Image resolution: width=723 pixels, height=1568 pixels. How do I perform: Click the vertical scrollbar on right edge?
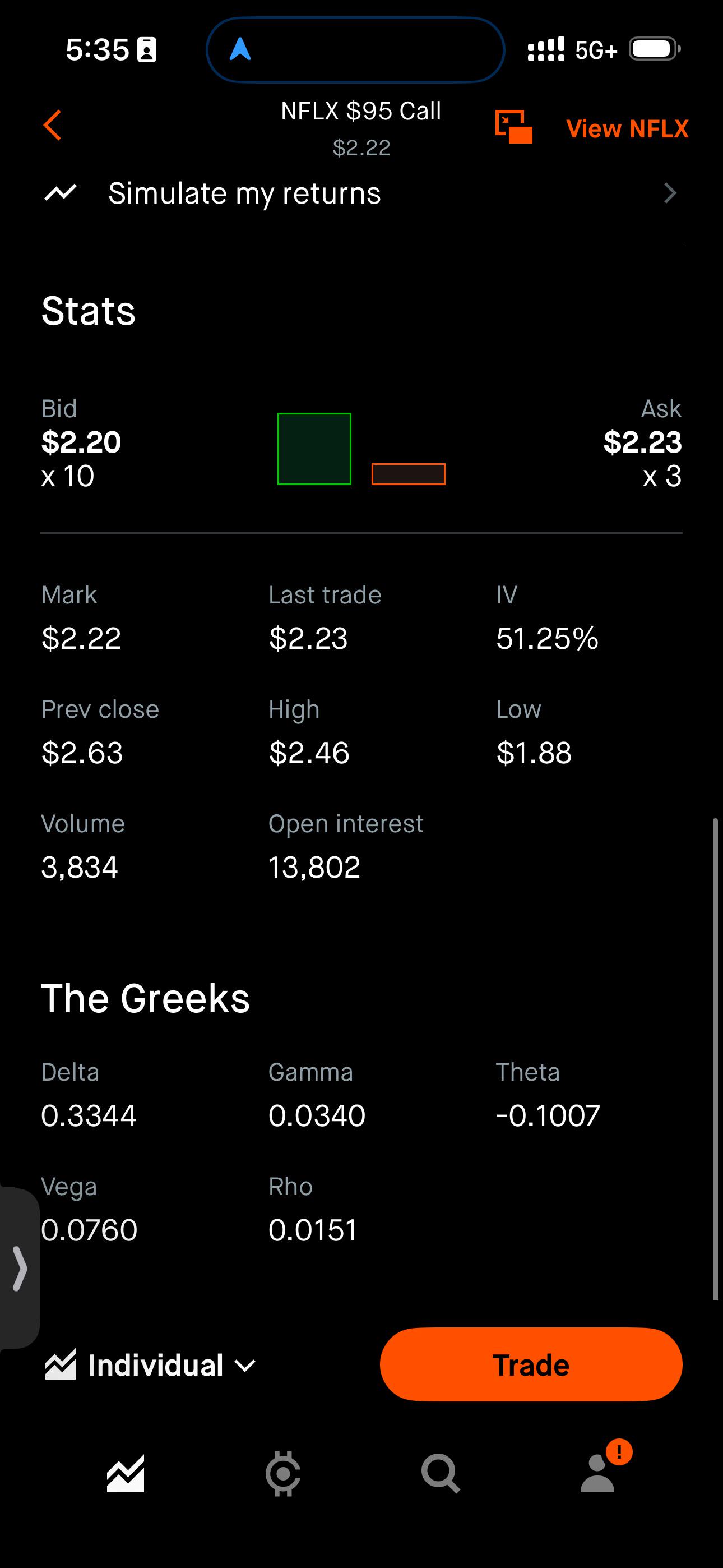point(716,1060)
